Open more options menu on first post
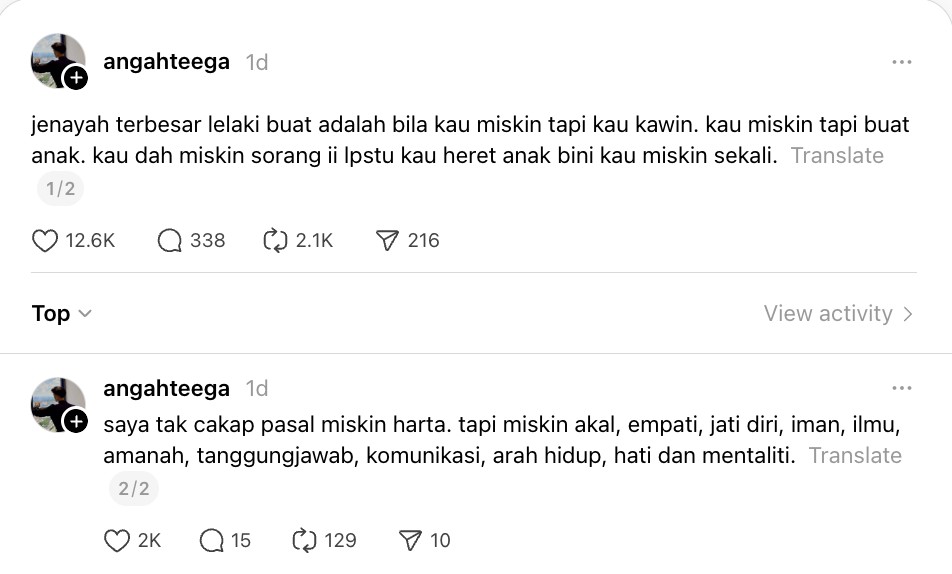Screen dimensions: 952x574 coord(901,62)
